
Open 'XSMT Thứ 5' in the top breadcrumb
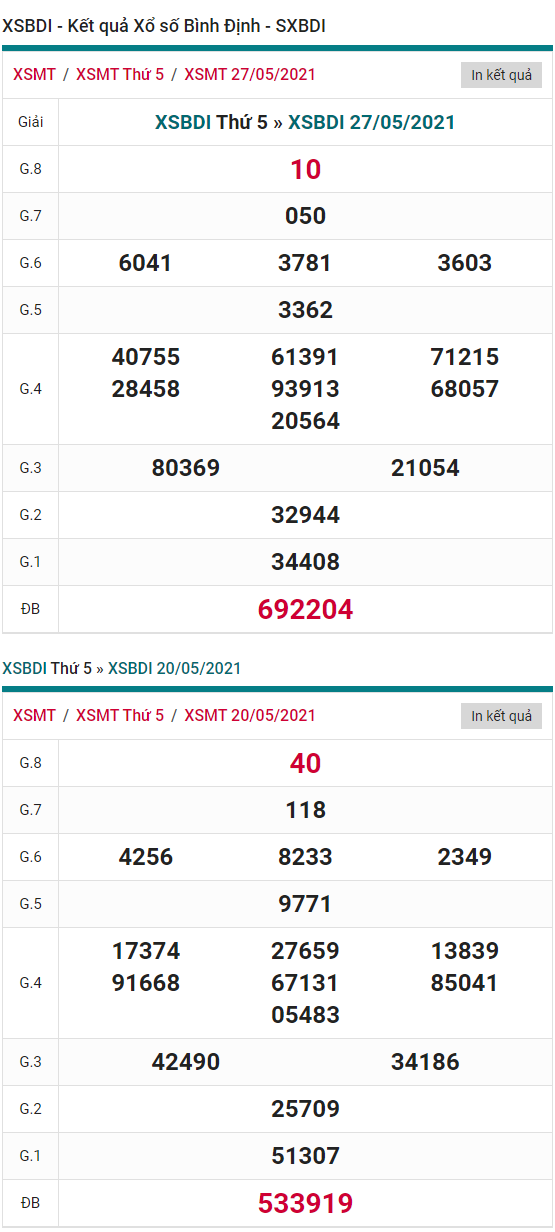point(120,74)
